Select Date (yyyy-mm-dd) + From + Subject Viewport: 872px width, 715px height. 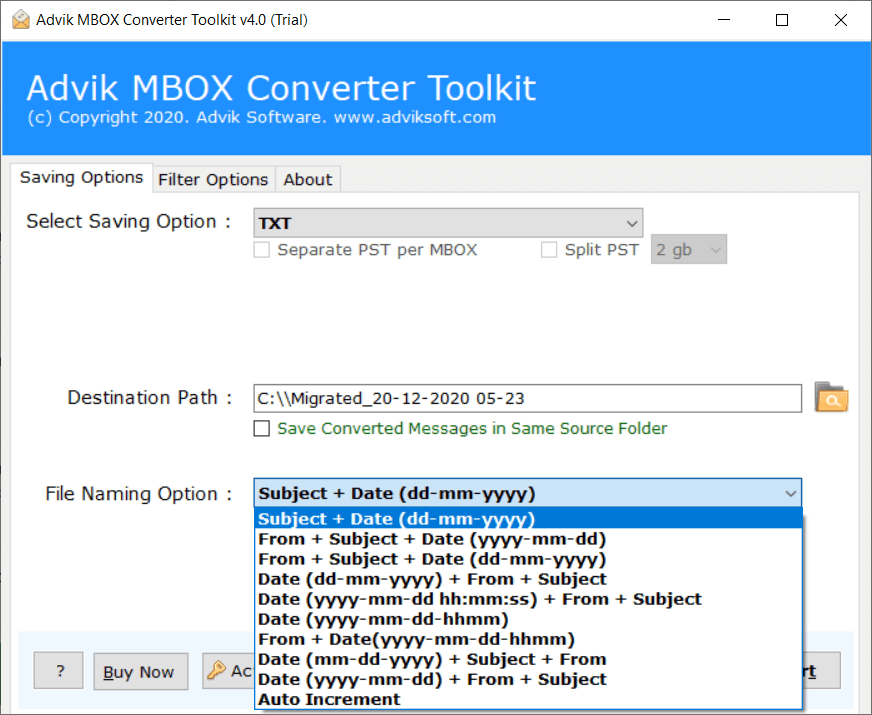pyautogui.click(x=528, y=679)
